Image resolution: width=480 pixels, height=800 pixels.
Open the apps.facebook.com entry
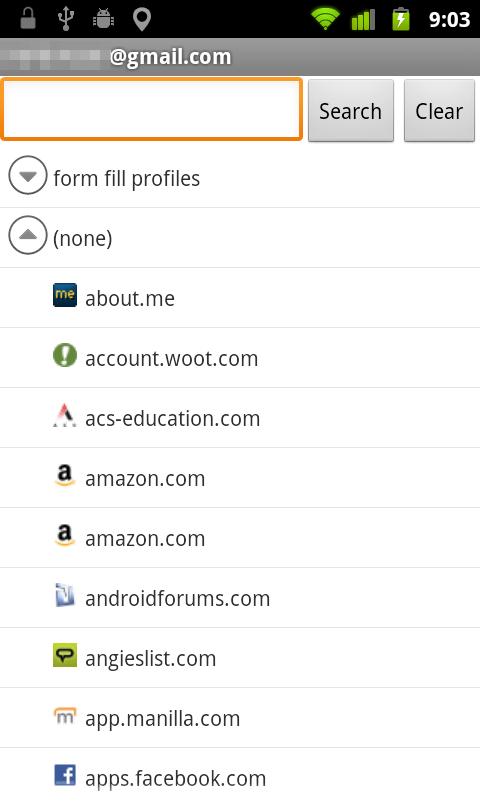pyautogui.click(x=240, y=774)
